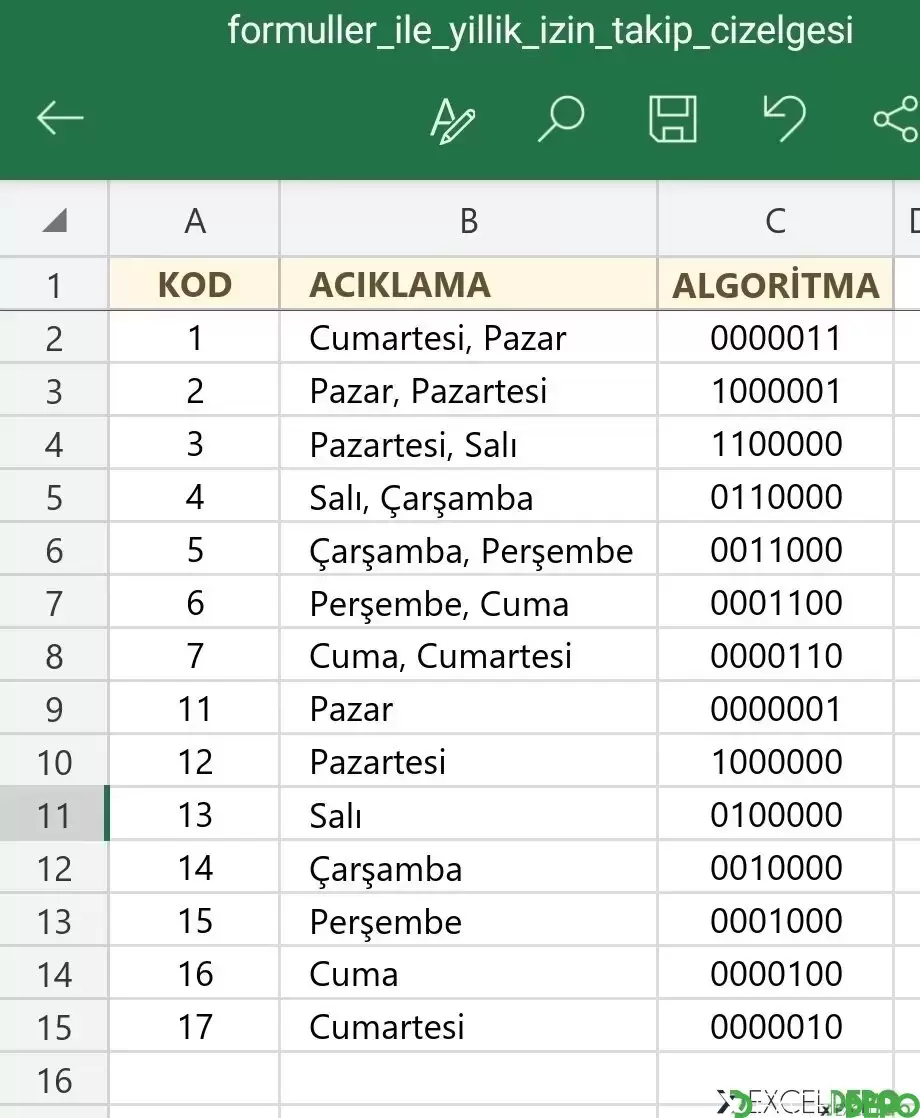Viewport: 920px width, 1118px height.
Task: Select column B header
Action: tap(469, 220)
